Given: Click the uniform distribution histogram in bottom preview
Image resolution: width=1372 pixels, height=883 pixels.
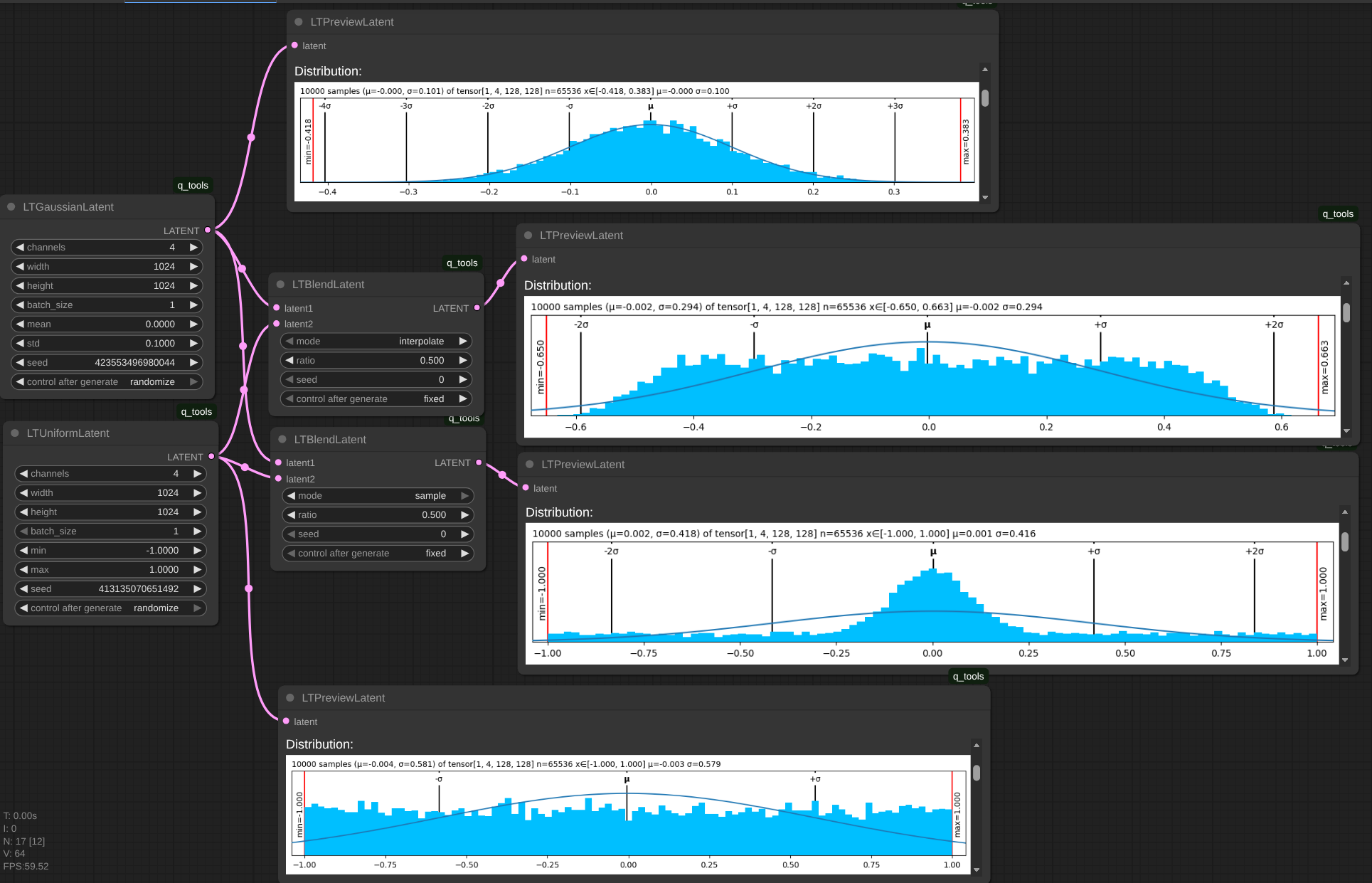Looking at the screenshot, I should [x=628, y=815].
